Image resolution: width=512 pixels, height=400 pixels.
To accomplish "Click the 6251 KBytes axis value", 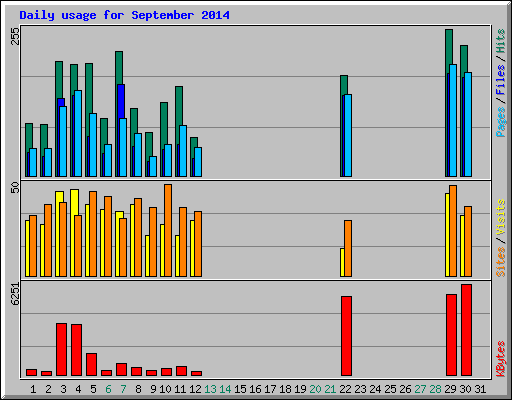I will pos(15,294).
